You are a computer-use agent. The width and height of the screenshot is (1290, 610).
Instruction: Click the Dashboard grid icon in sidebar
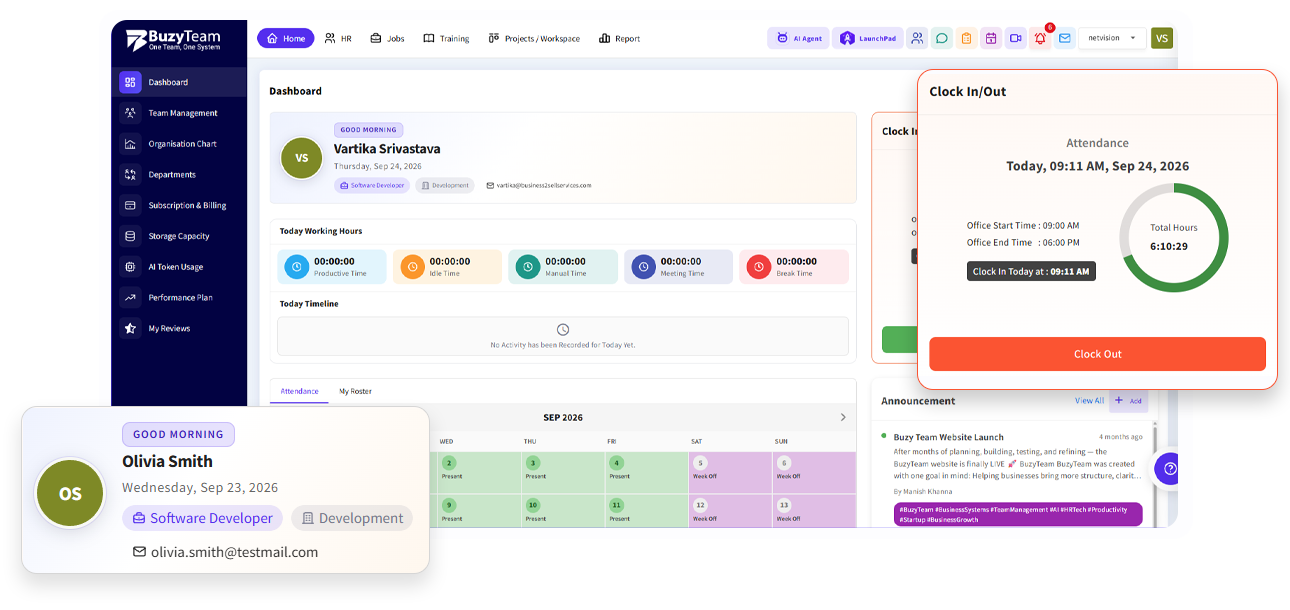click(129, 82)
